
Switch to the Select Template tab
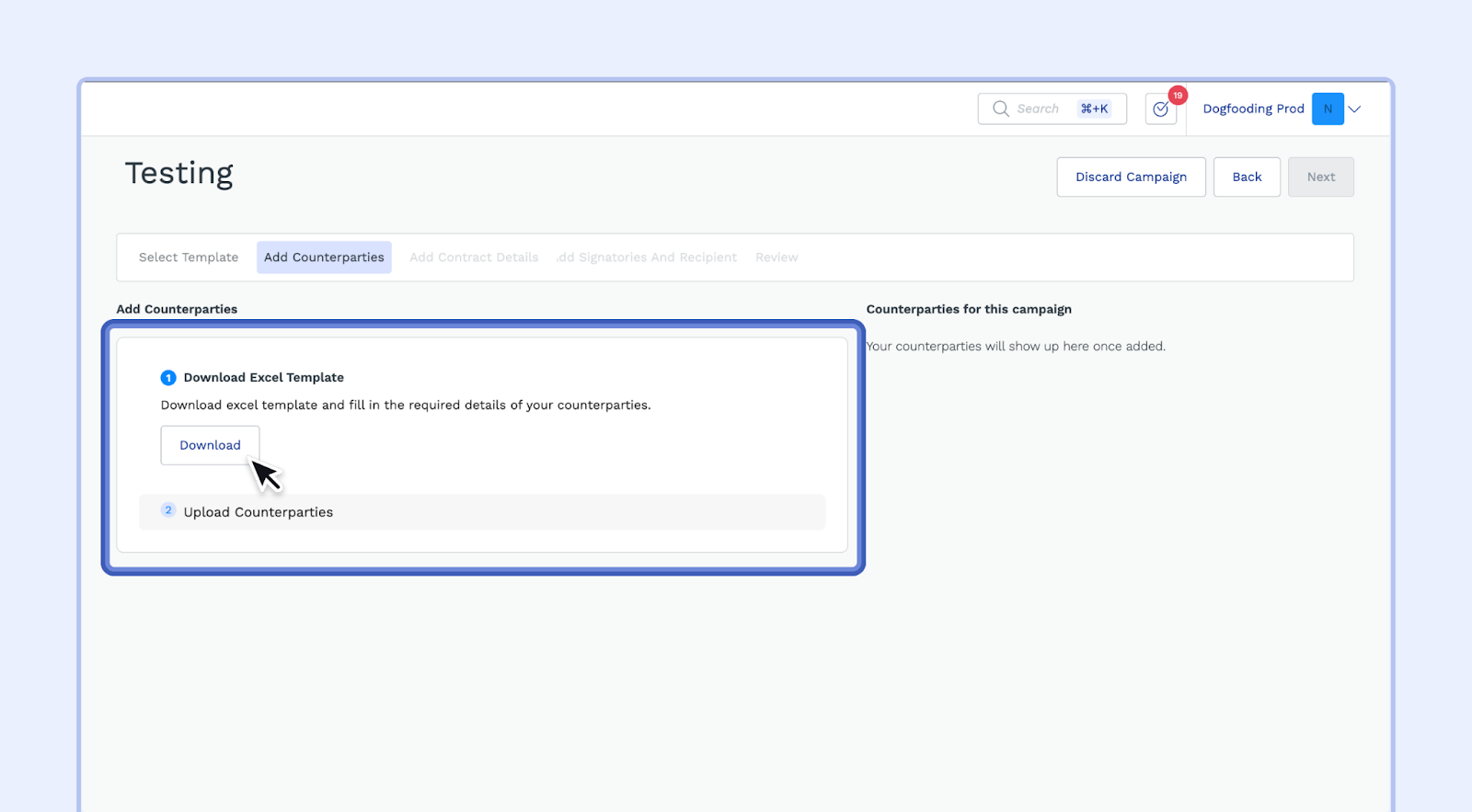point(189,257)
